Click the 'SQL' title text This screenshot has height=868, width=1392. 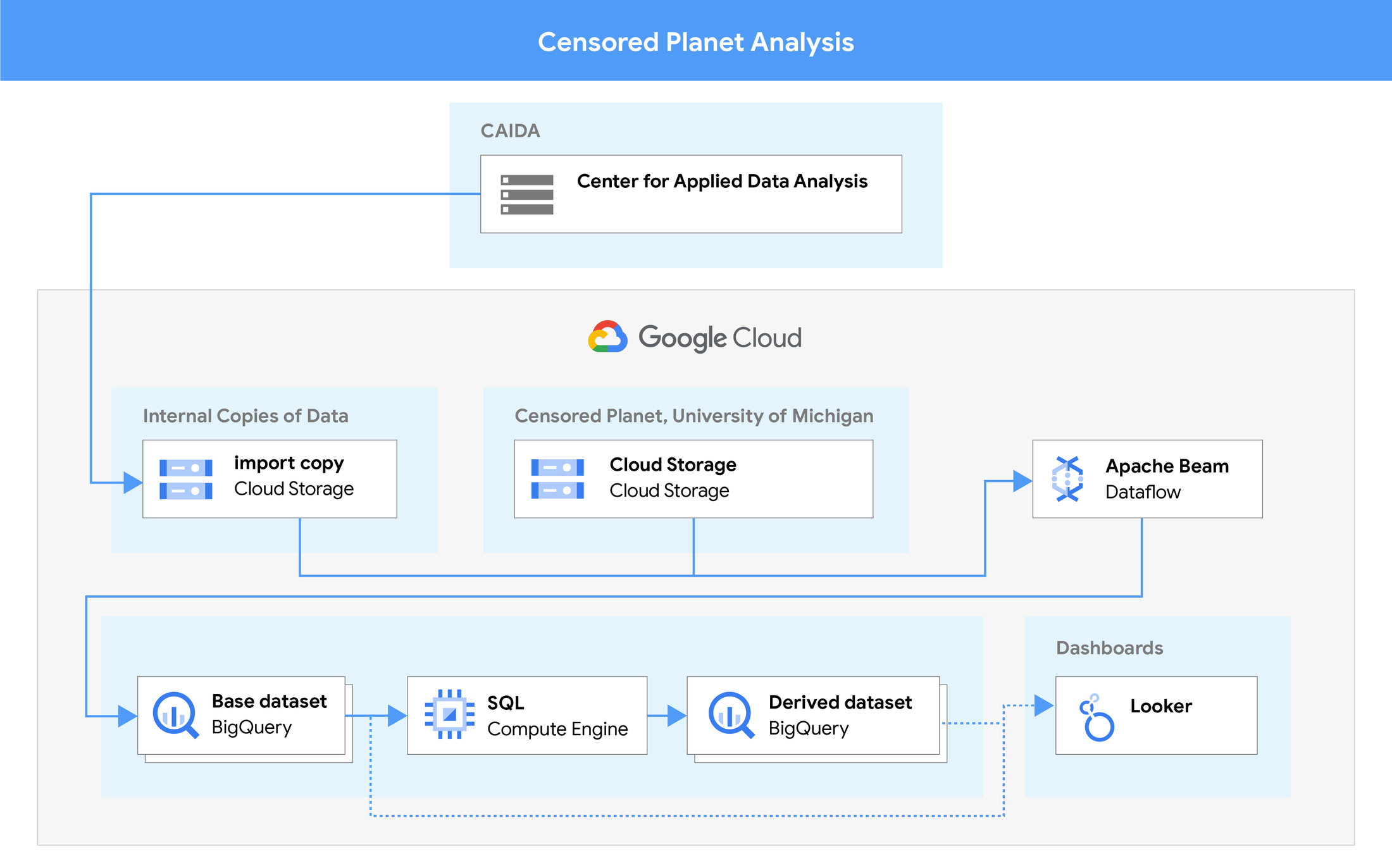[x=506, y=703]
